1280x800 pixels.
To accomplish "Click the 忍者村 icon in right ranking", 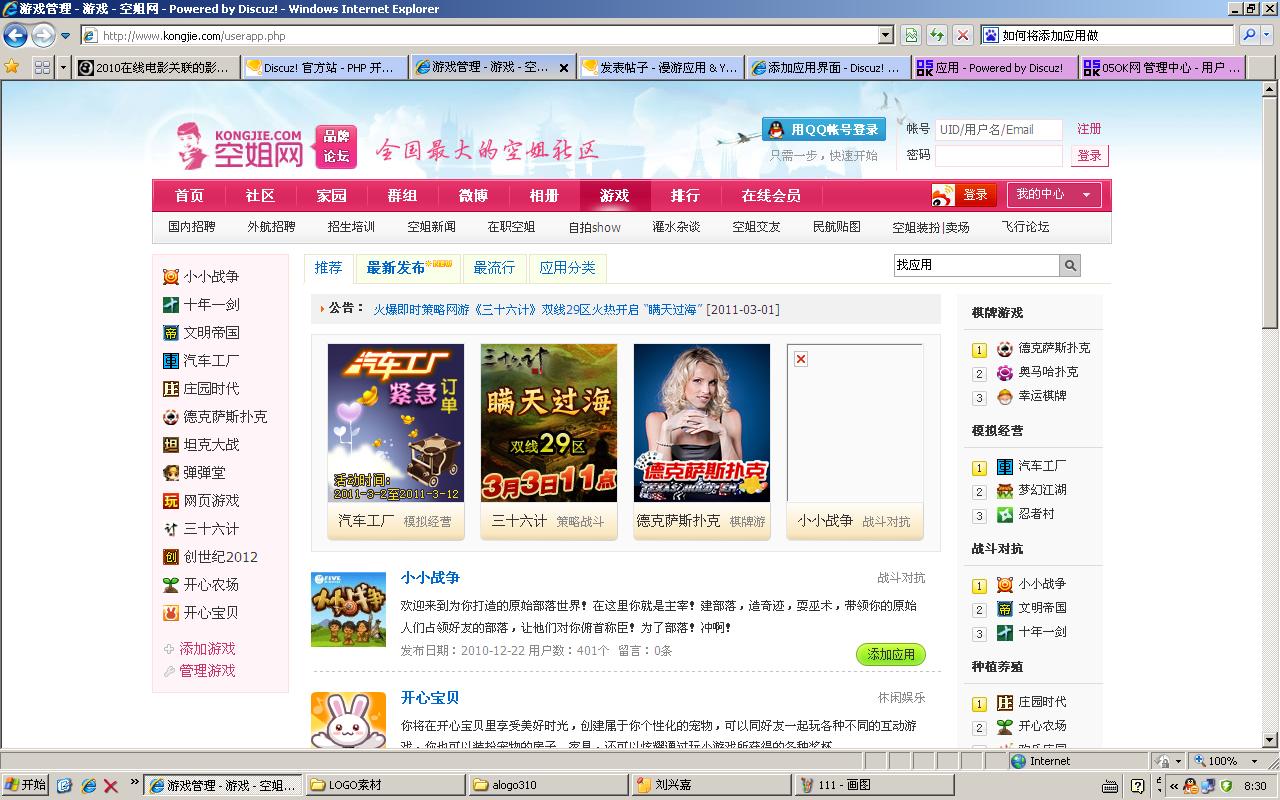I will point(1005,515).
